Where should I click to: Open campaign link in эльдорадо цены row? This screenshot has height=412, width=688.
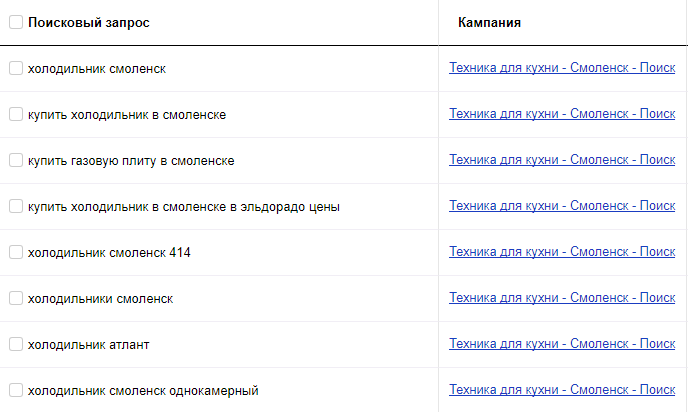[562, 206]
